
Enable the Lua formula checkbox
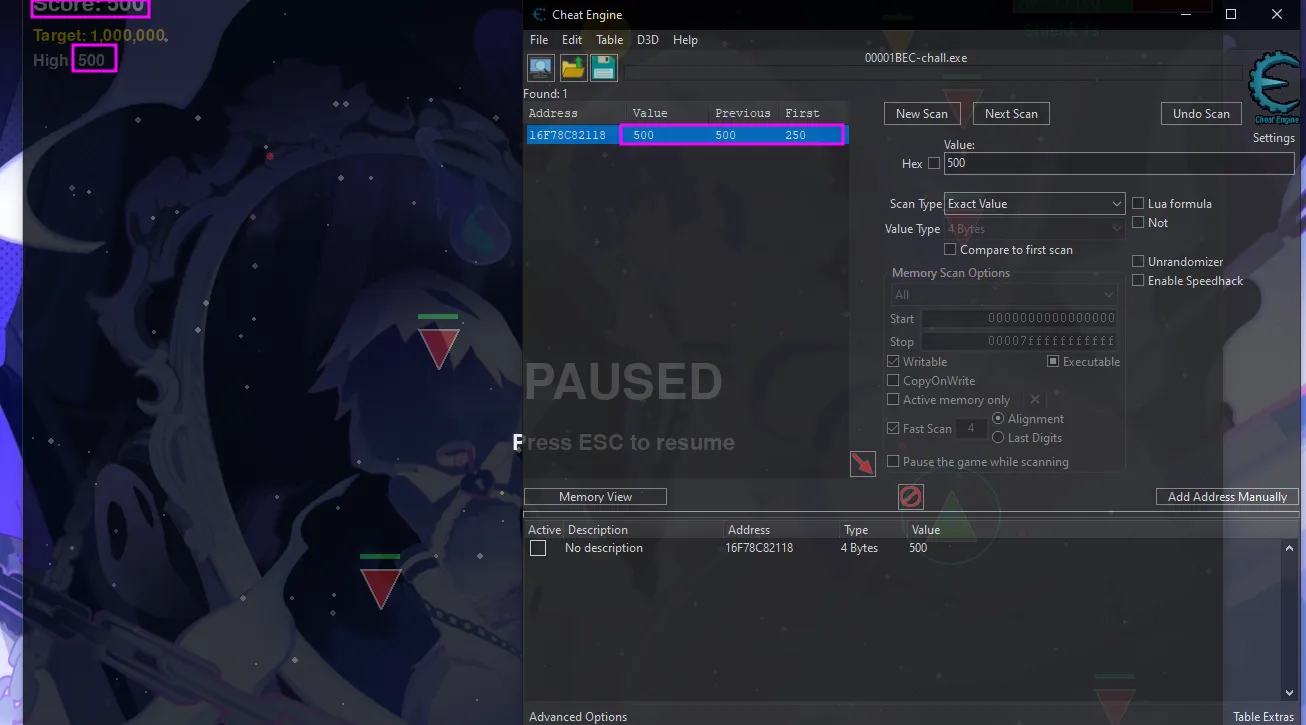click(x=1138, y=204)
